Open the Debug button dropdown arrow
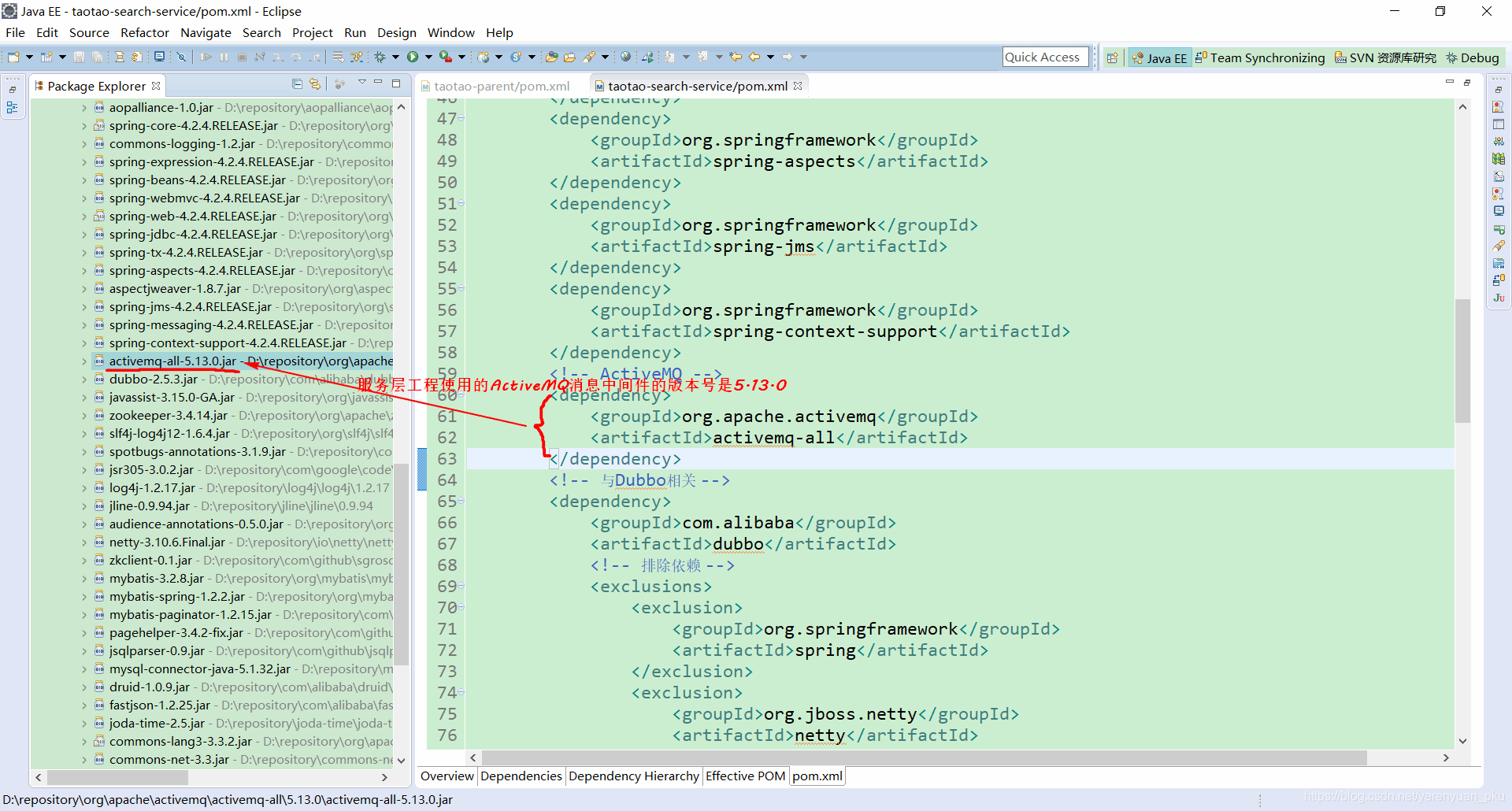Image resolution: width=1512 pixels, height=811 pixels. (395, 57)
